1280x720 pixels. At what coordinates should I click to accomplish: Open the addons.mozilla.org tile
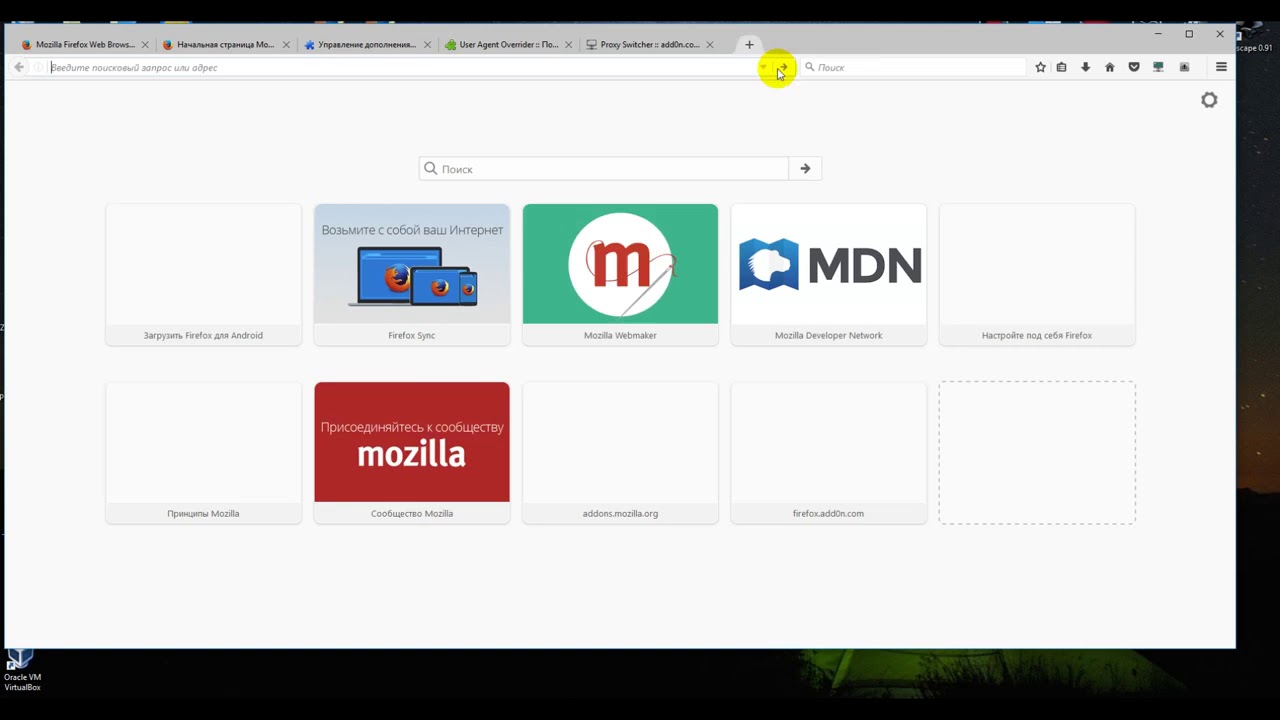(x=620, y=453)
